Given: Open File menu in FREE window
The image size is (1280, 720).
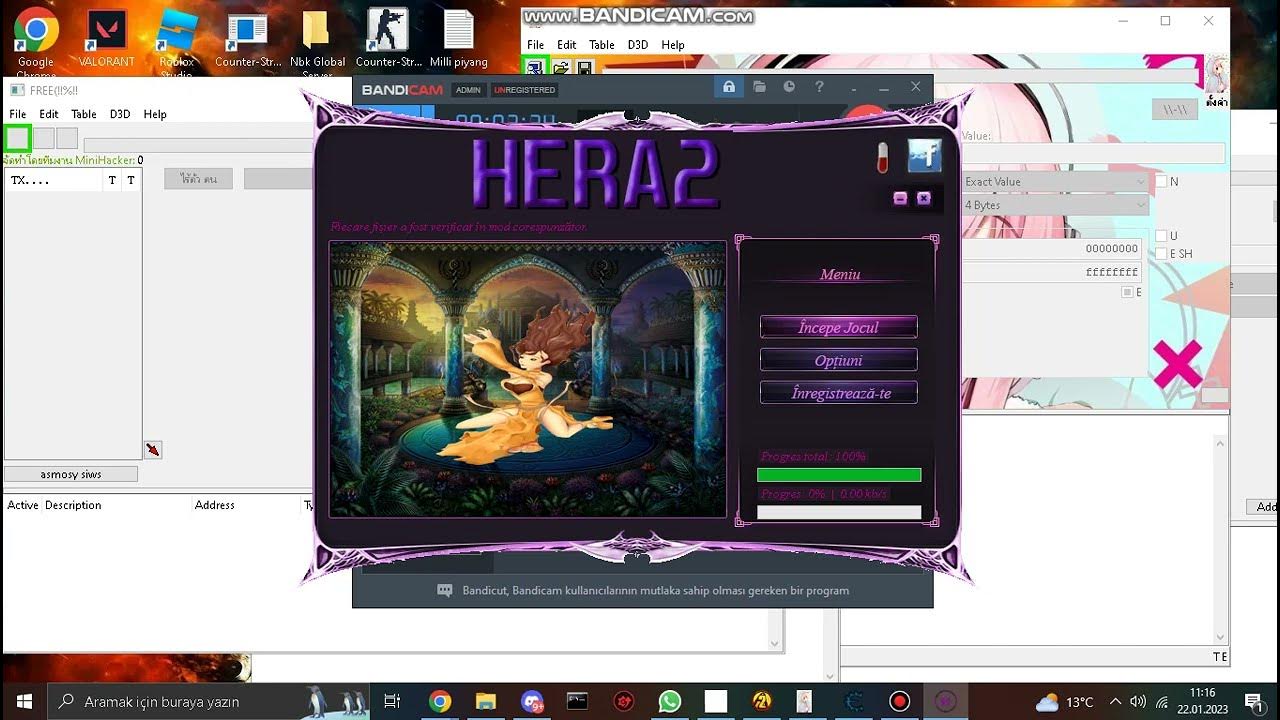Looking at the screenshot, I should tap(18, 114).
